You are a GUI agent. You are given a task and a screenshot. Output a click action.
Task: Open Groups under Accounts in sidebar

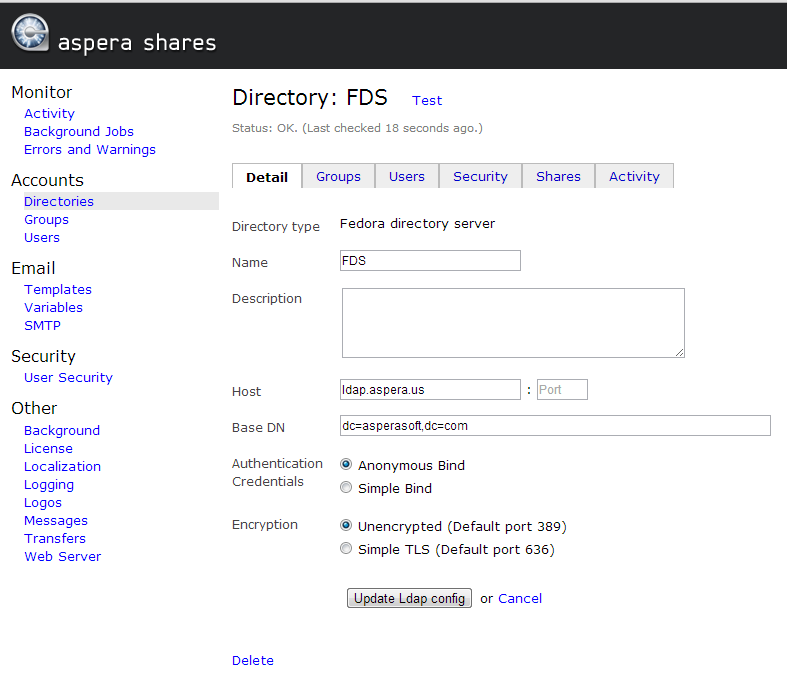click(46, 219)
